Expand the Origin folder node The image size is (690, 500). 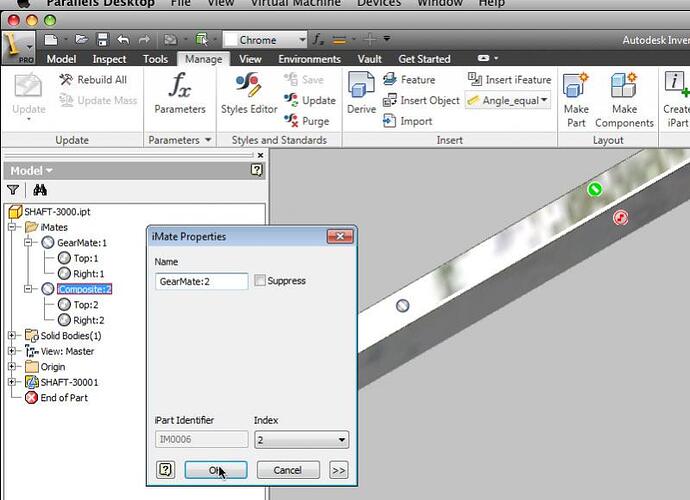12,367
